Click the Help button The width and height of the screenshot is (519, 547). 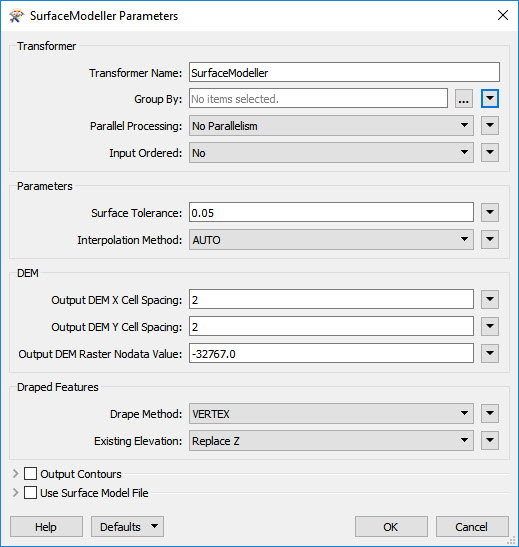tap(46, 526)
